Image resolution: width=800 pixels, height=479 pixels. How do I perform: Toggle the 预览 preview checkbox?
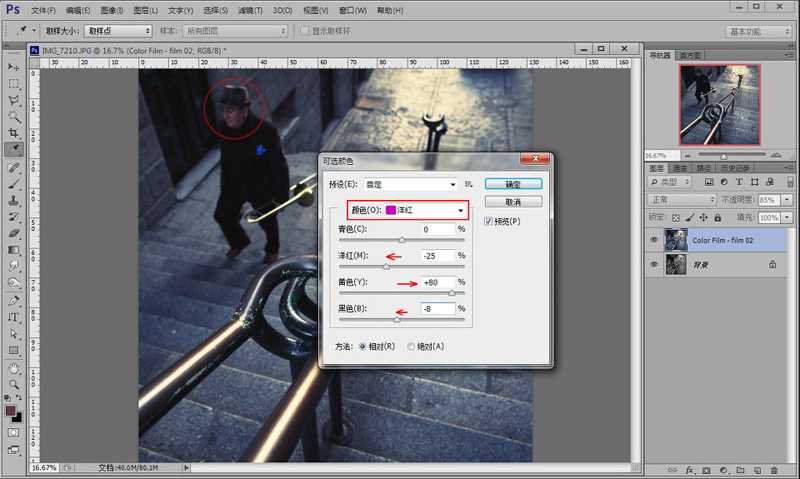point(488,221)
